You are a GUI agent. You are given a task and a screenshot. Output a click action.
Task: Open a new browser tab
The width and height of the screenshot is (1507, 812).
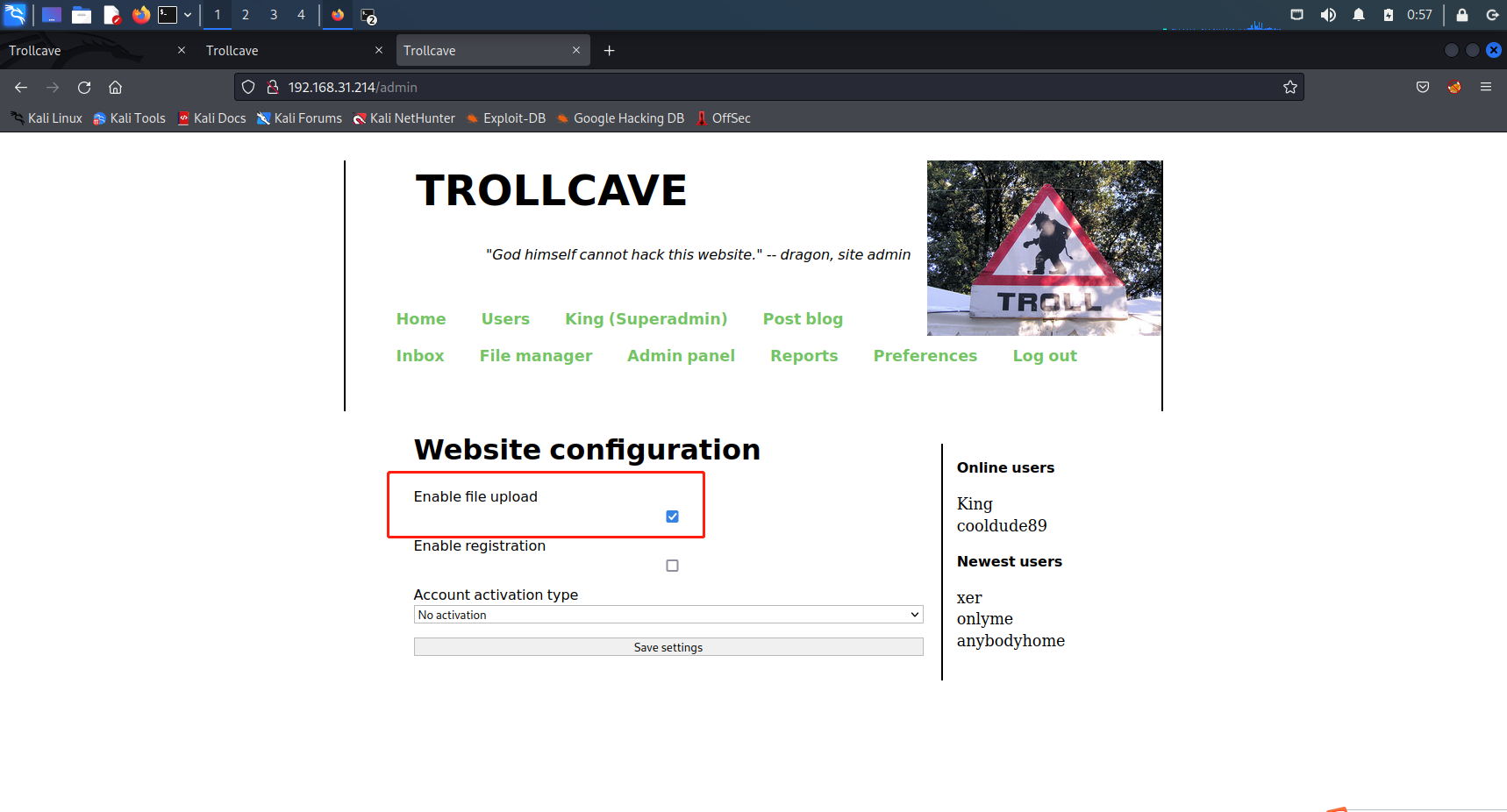click(609, 51)
